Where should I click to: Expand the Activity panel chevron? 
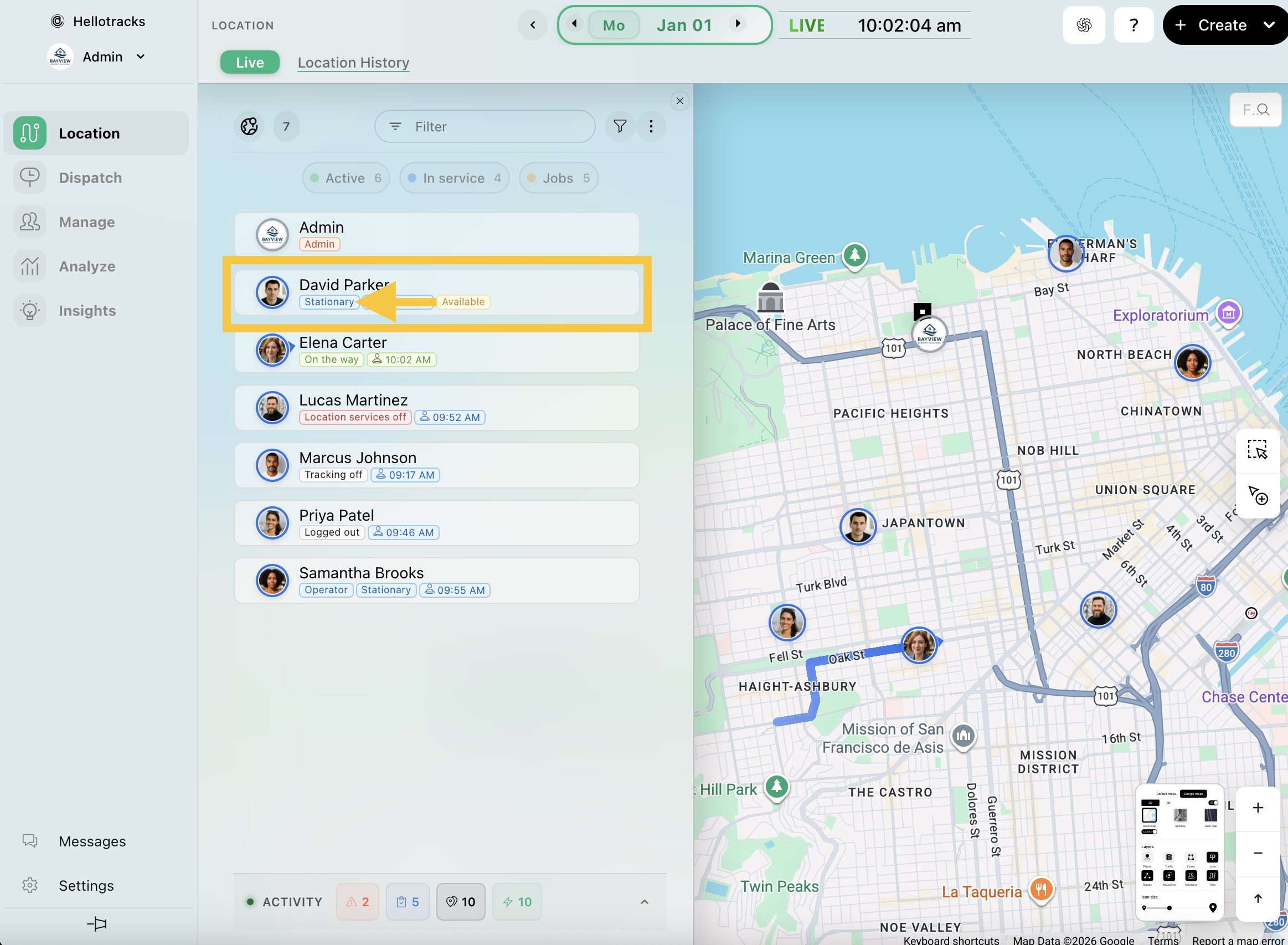[x=645, y=902]
